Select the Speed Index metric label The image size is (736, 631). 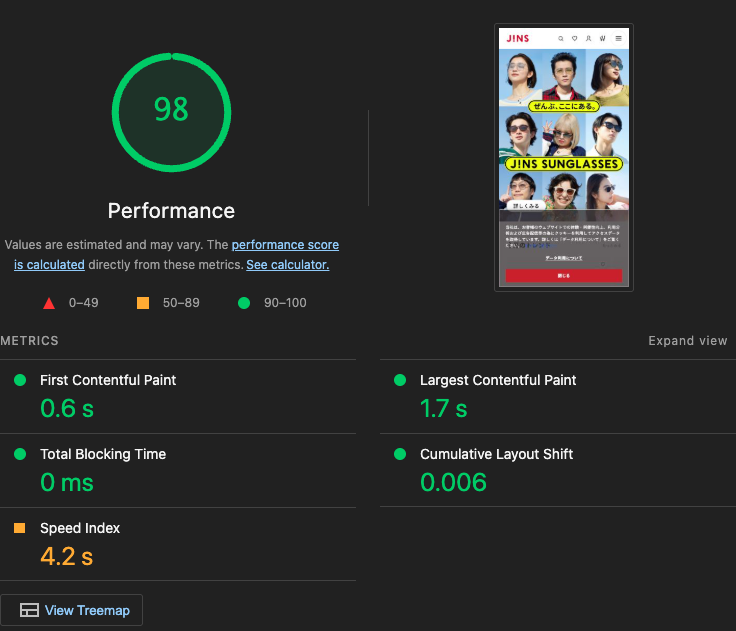coord(80,528)
